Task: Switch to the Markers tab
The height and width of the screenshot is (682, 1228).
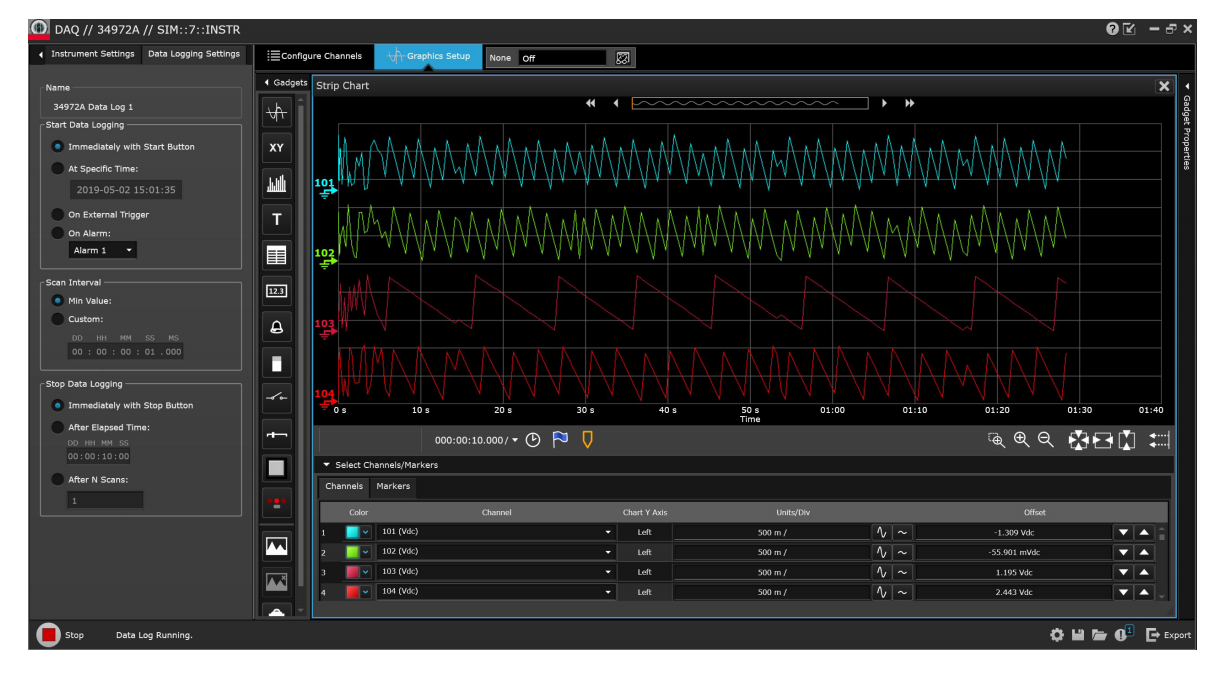Action: [x=393, y=487]
